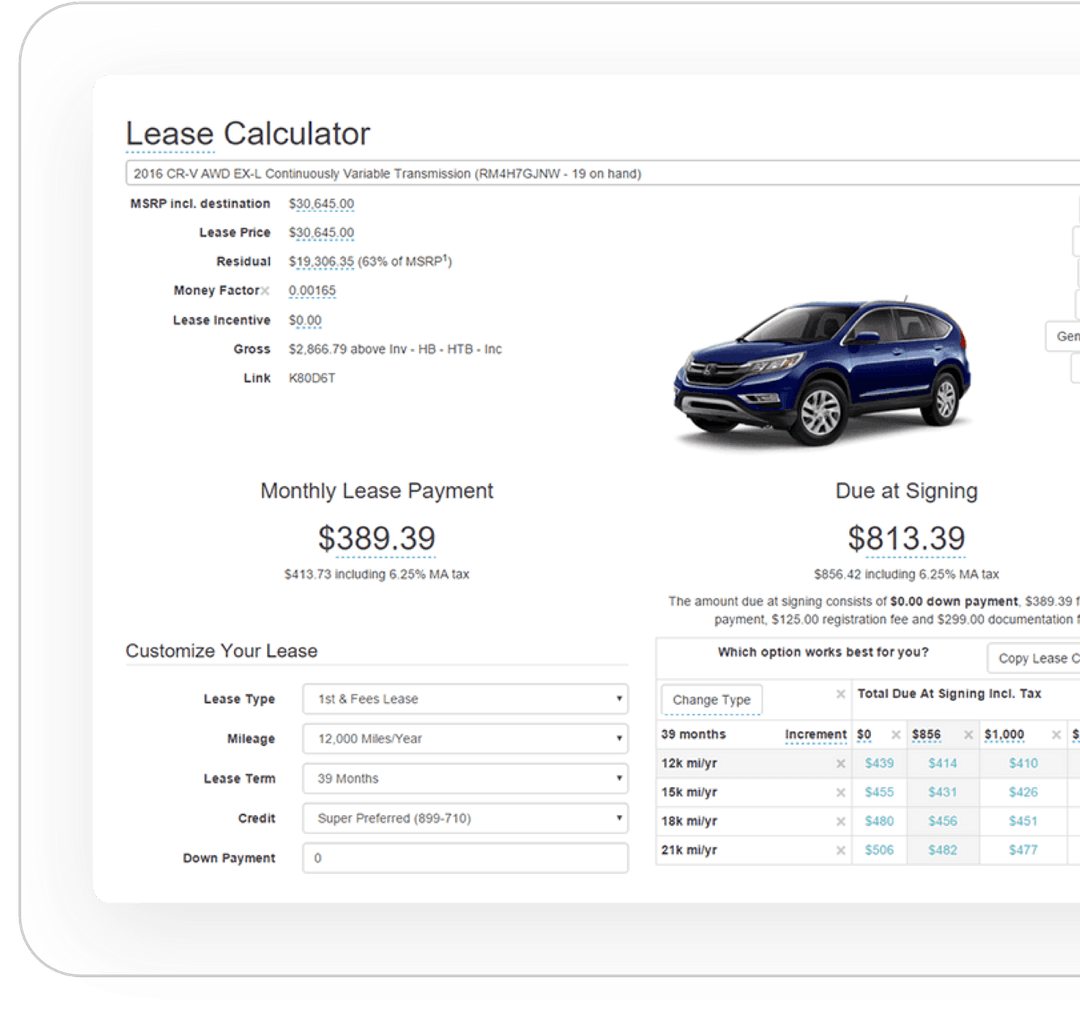
Task: Select $410 payment for 12k mi/yr
Action: [1024, 764]
